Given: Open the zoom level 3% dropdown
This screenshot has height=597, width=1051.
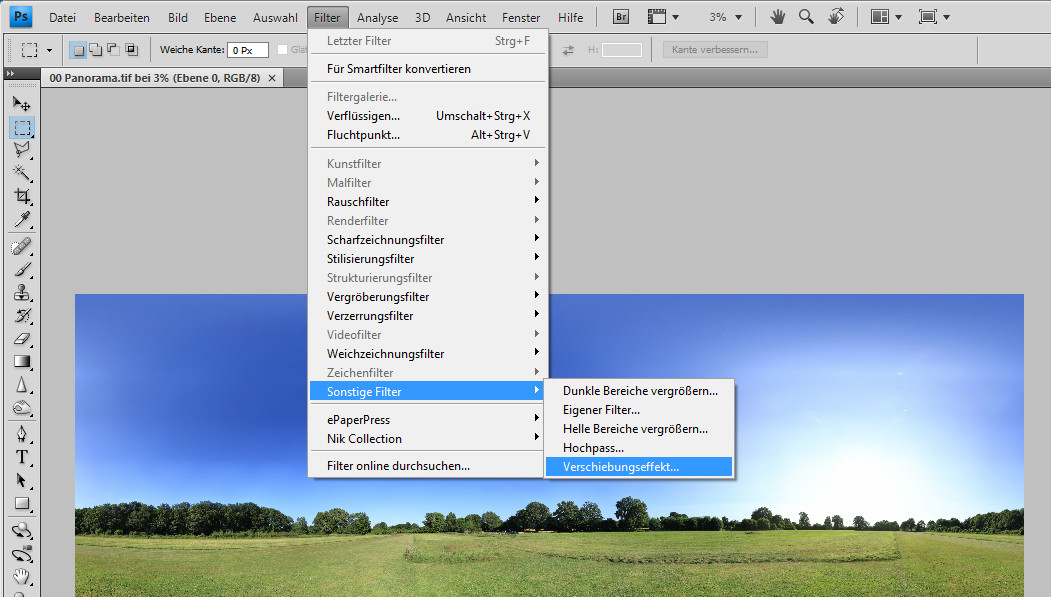Looking at the screenshot, I should click(x=725, y=17).
